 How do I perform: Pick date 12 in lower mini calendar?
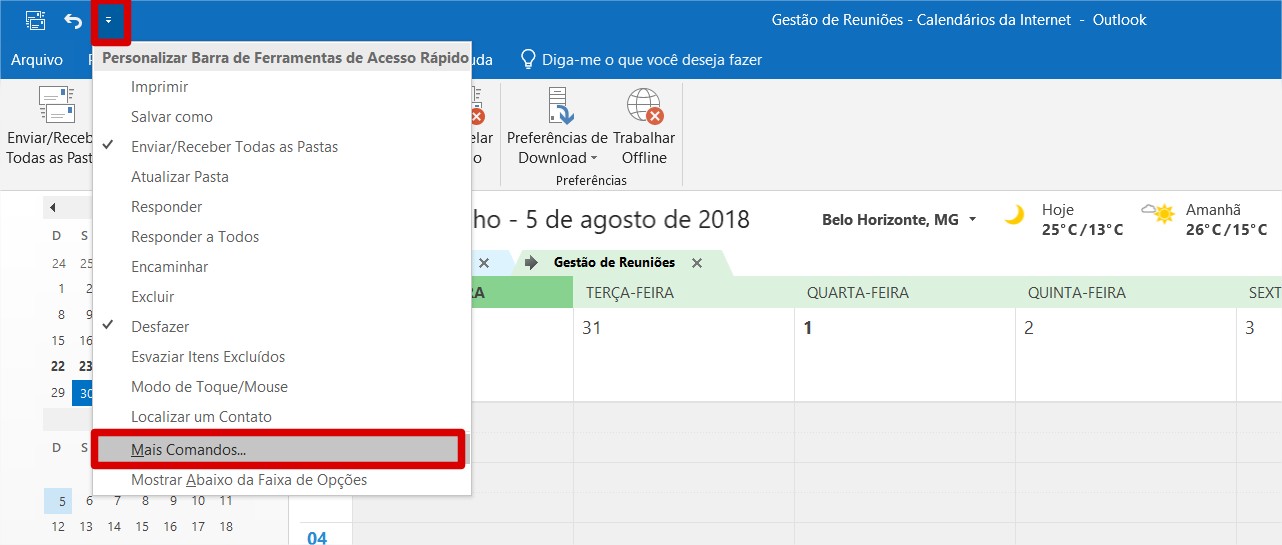(x=58, y=526)
